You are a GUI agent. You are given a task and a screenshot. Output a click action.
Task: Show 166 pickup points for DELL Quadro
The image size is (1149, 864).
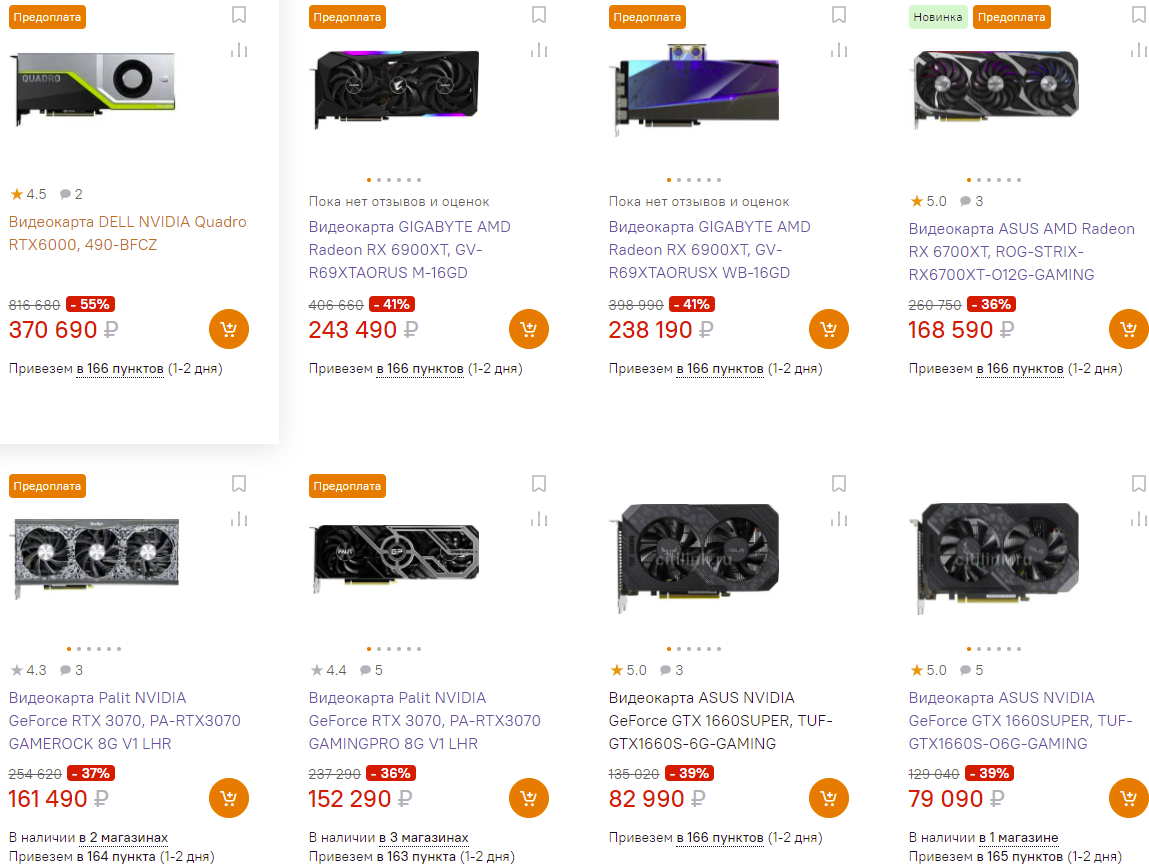click(x=120, y=369)
